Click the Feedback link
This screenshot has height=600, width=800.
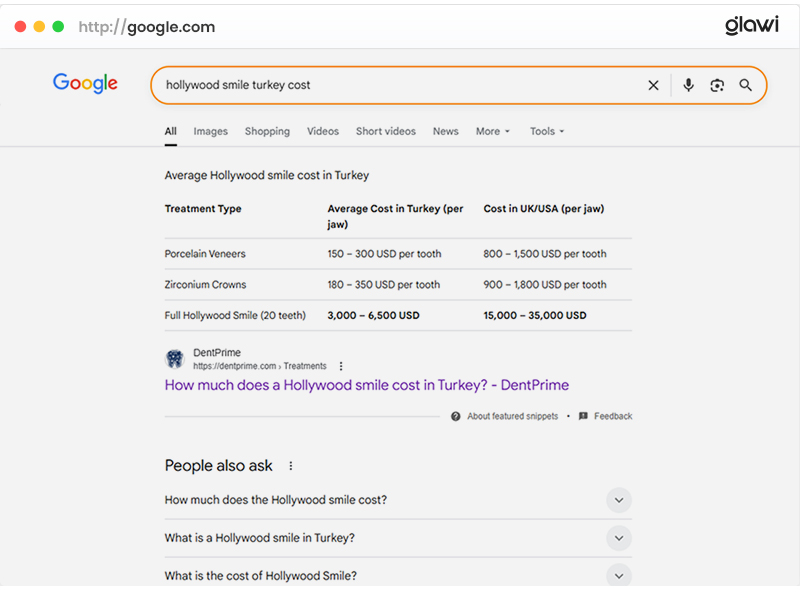(x=612, y=416)
